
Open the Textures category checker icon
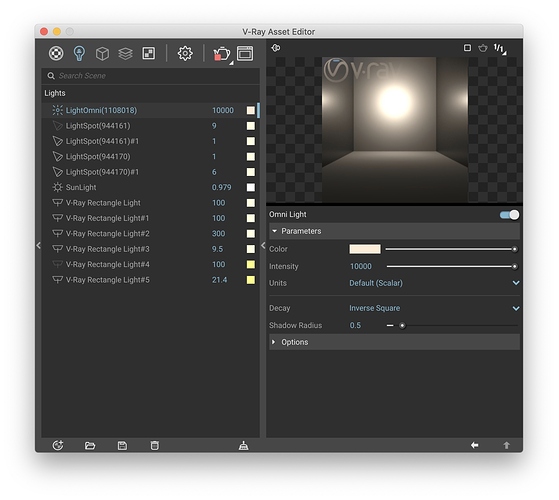149,53
